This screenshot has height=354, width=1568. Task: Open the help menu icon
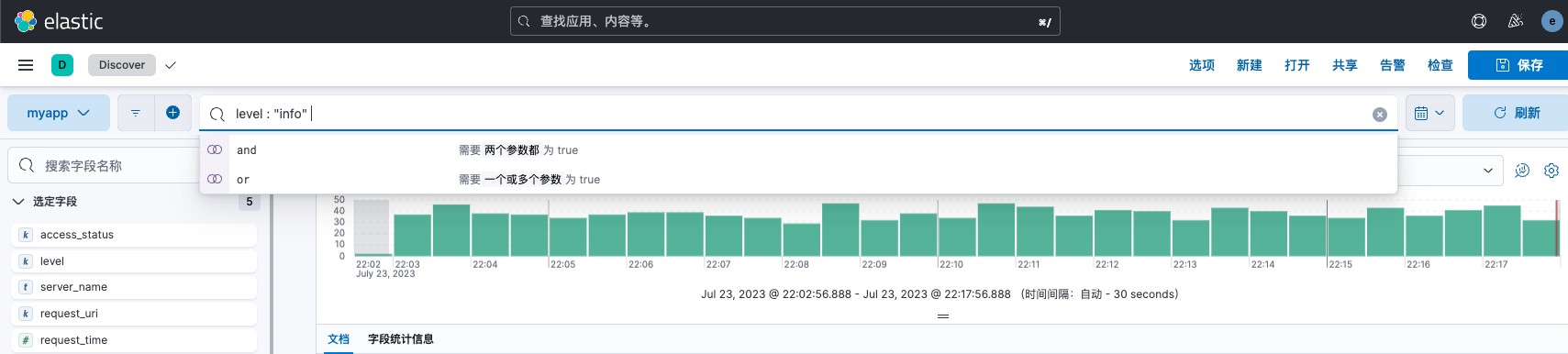[1479, 21]
